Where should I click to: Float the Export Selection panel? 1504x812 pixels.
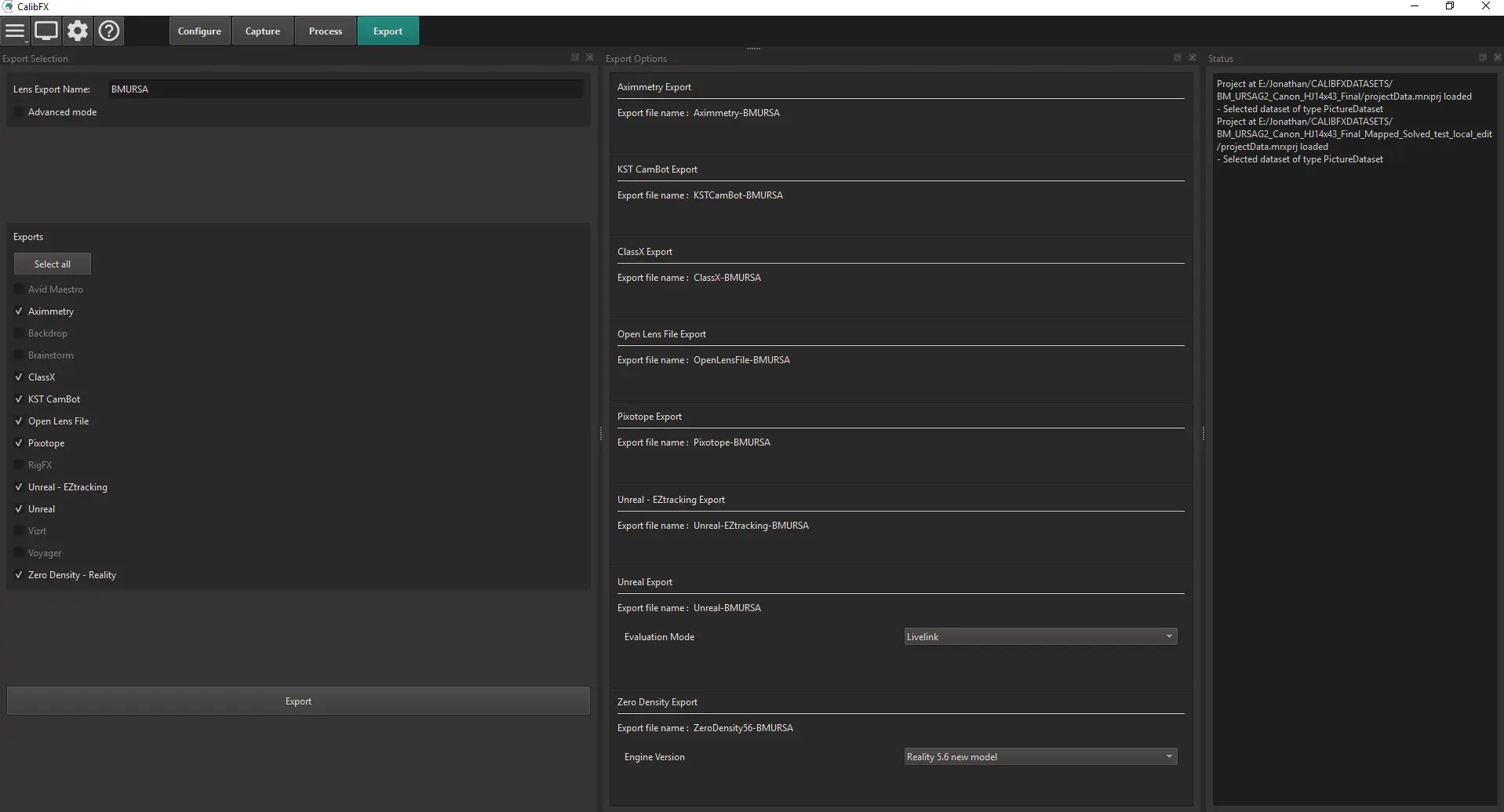click(575, 58)
